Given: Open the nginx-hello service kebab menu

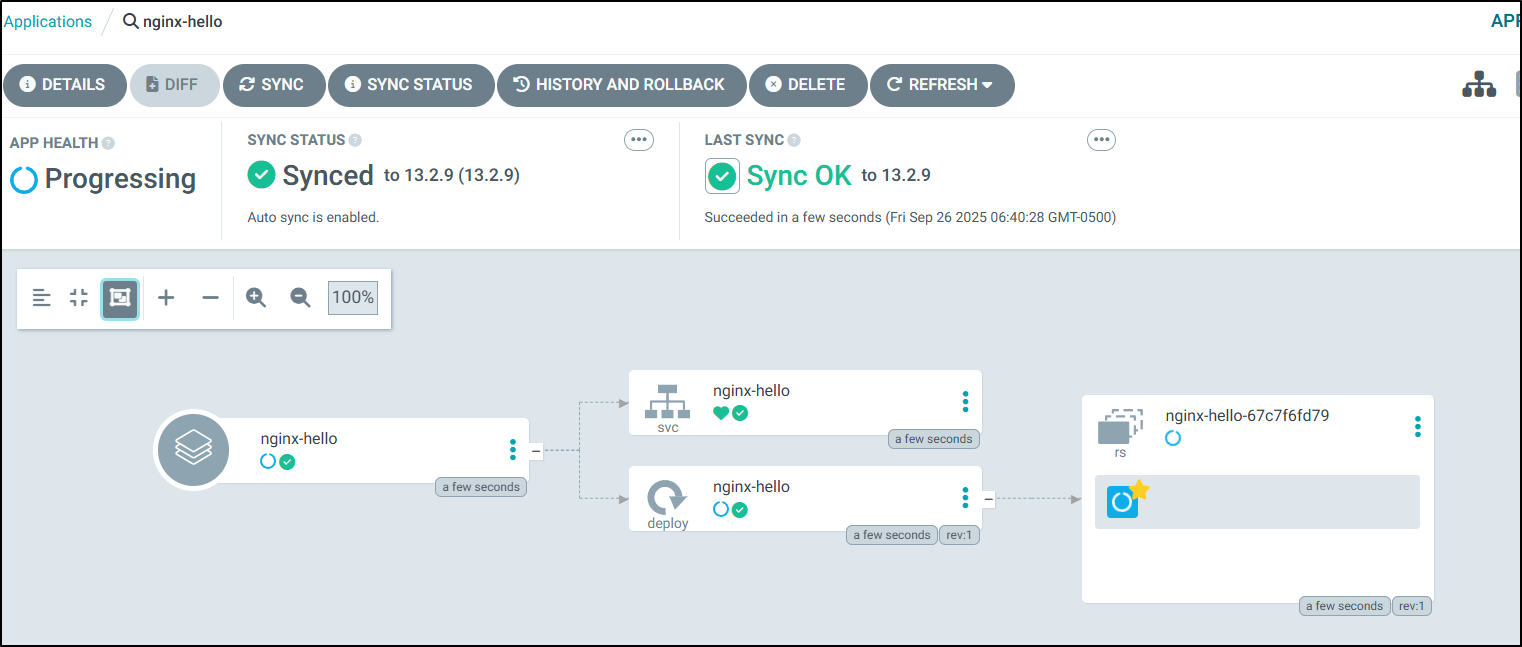Looking at the screenshot, I should click(x=965, y=402).
